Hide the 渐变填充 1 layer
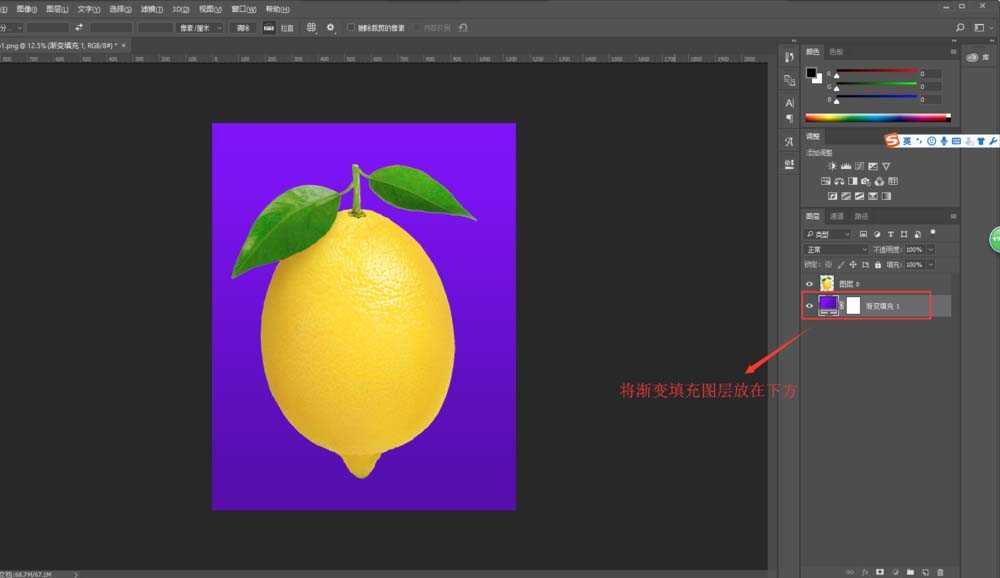This screenshot has height=578, width=1000. tap(810, 306)
